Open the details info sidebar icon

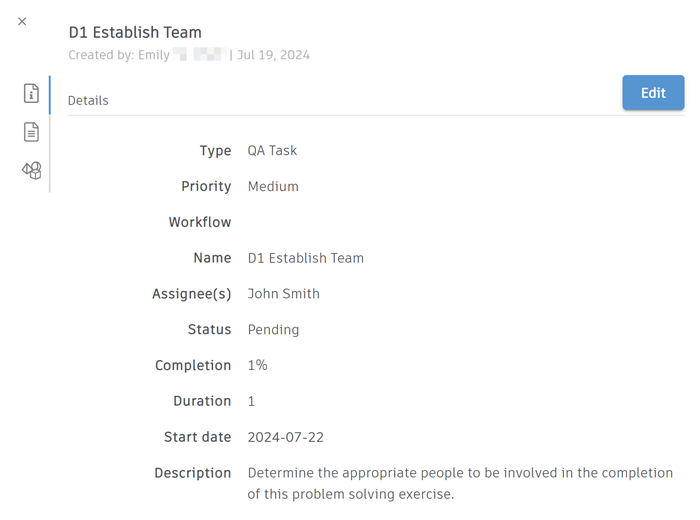[x=31, y=94]
